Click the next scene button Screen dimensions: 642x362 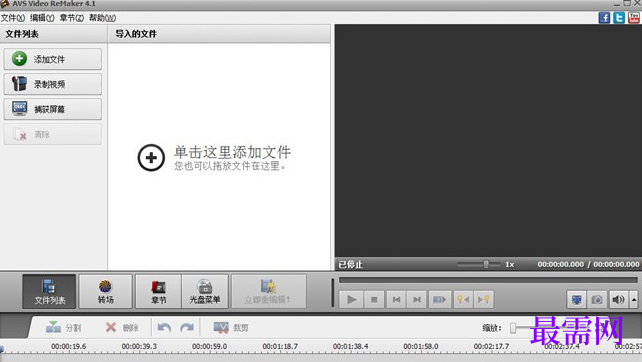[439, 300]
